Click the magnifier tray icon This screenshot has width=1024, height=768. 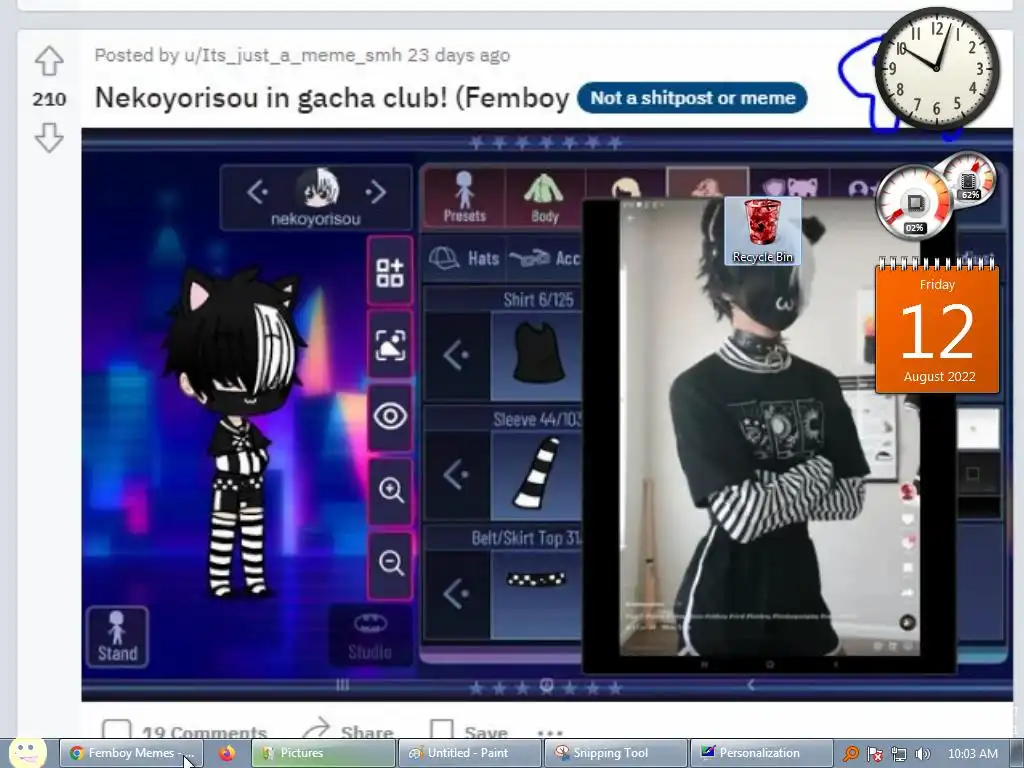(x=850, y=754)
